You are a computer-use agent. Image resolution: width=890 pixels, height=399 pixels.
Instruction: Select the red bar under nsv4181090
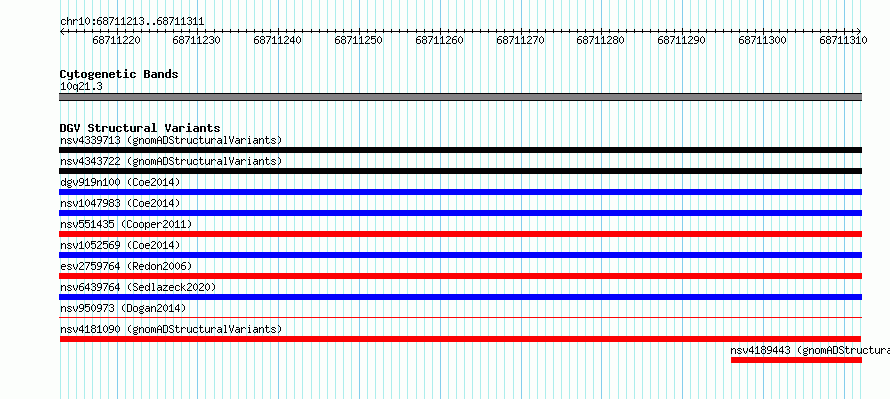coord(461,339)
